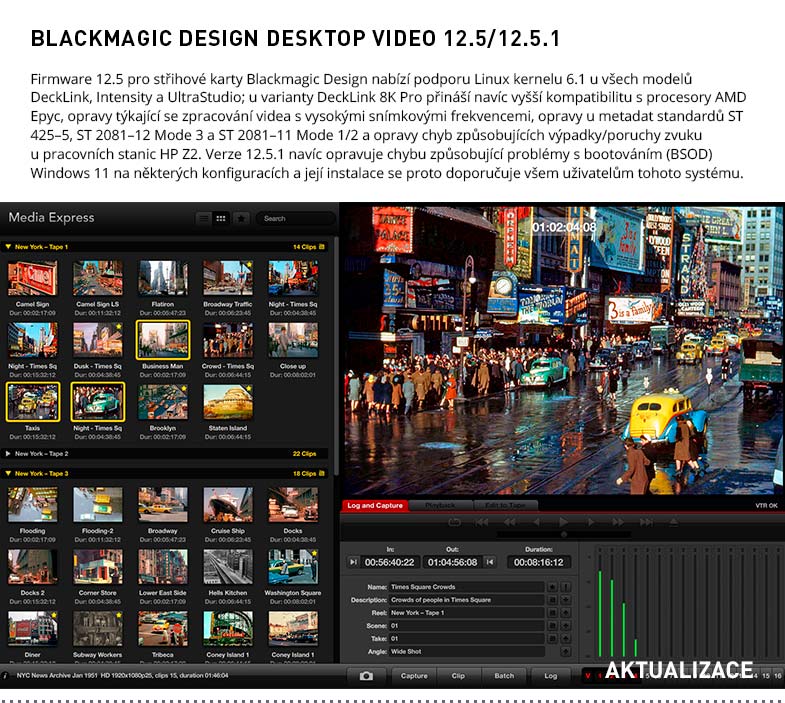This screenshot has height=703, width=785.
Task: Select the Cruise Ship clip thumbnail
Action: (x=228, y=505)
